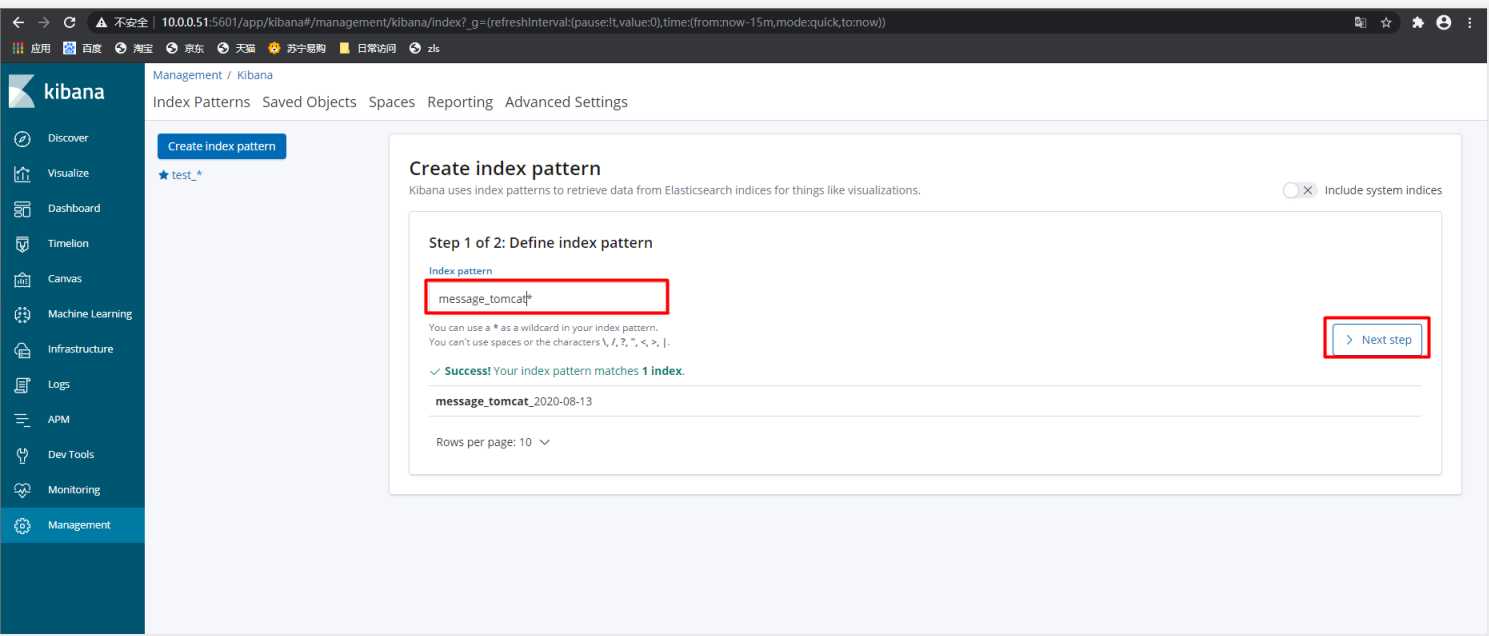Click Step 1 of 2 heading
1489x636 pixels.
tap(540, 243)
